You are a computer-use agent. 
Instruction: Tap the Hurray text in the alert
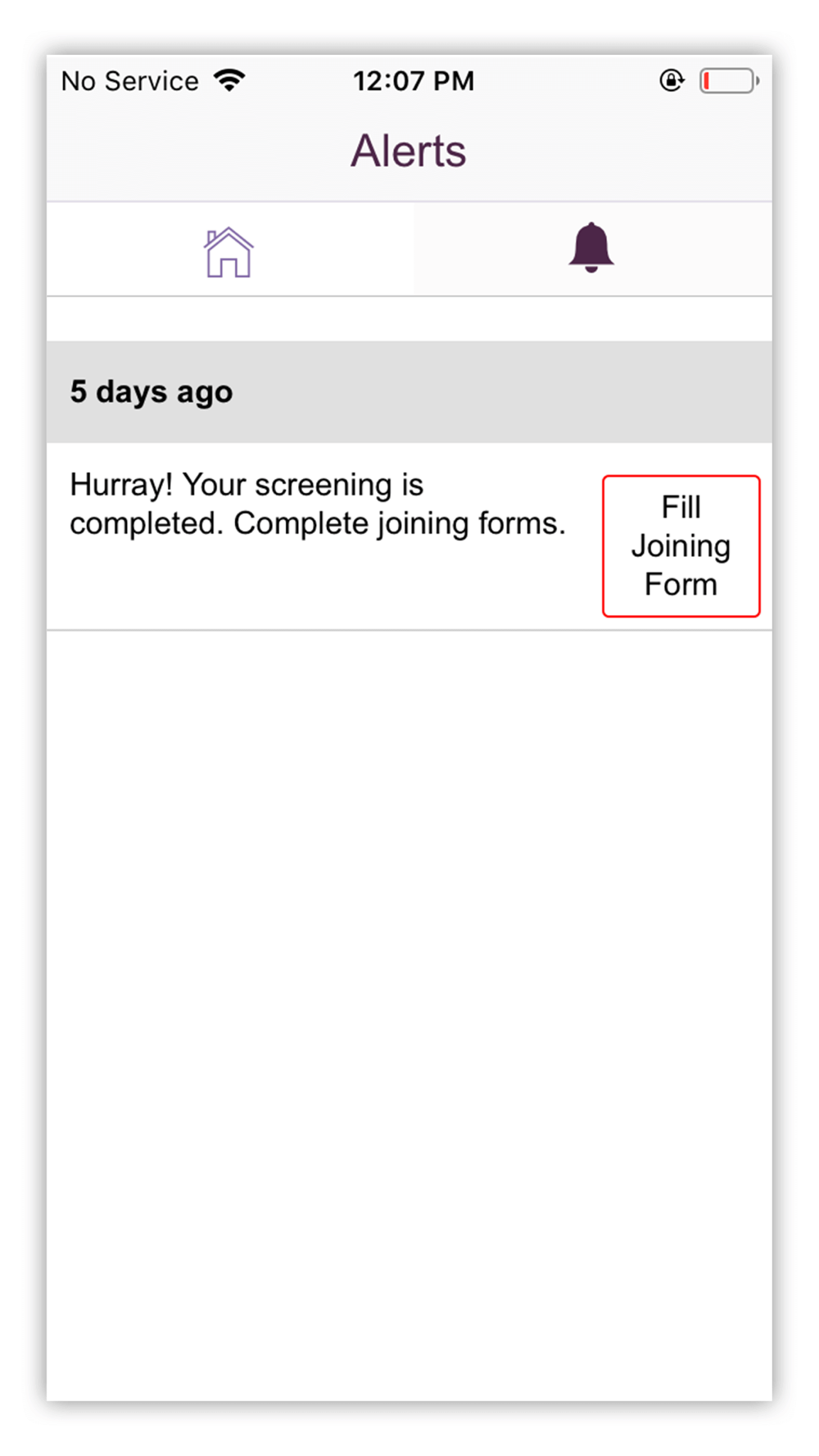120,485
